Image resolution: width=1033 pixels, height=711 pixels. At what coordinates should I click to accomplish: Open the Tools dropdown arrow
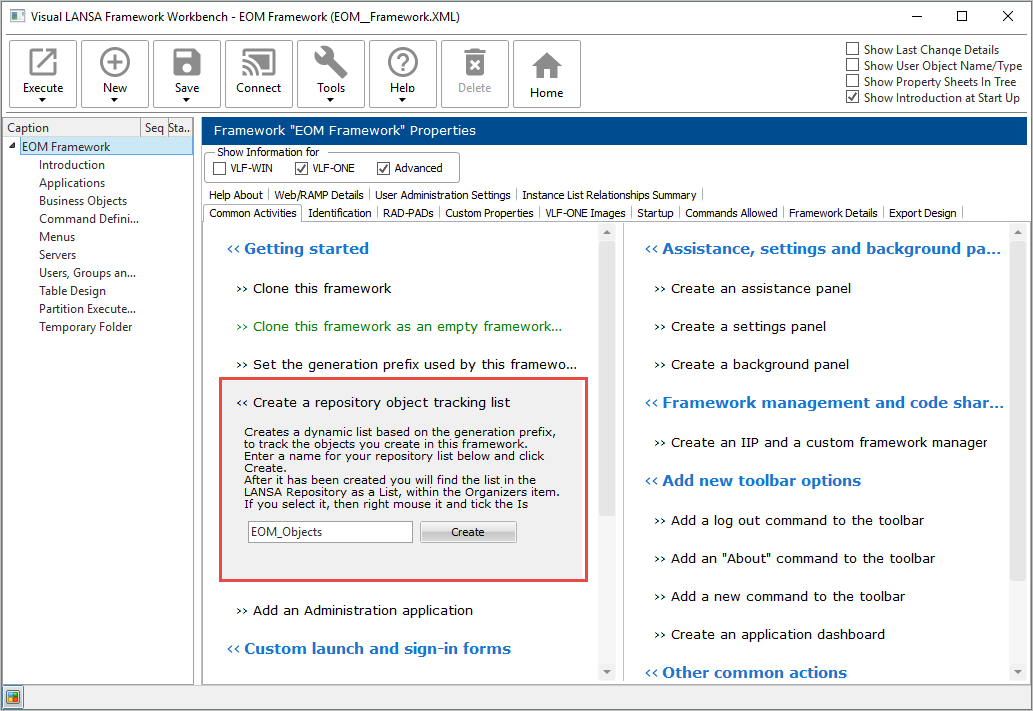pos(331,100)
